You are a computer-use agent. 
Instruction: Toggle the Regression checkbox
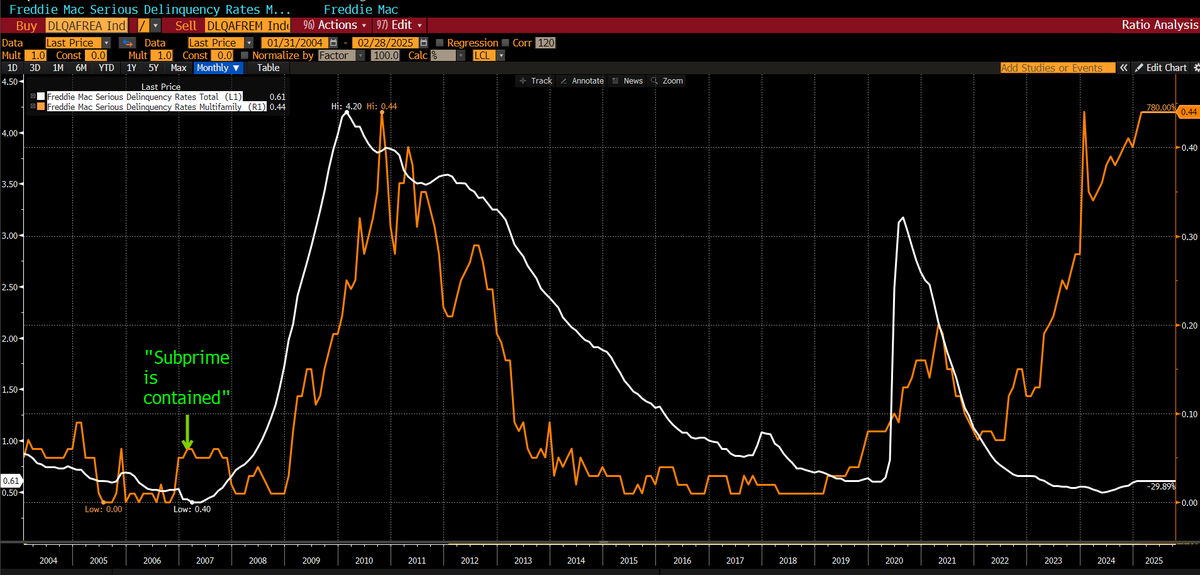point(440,43)
